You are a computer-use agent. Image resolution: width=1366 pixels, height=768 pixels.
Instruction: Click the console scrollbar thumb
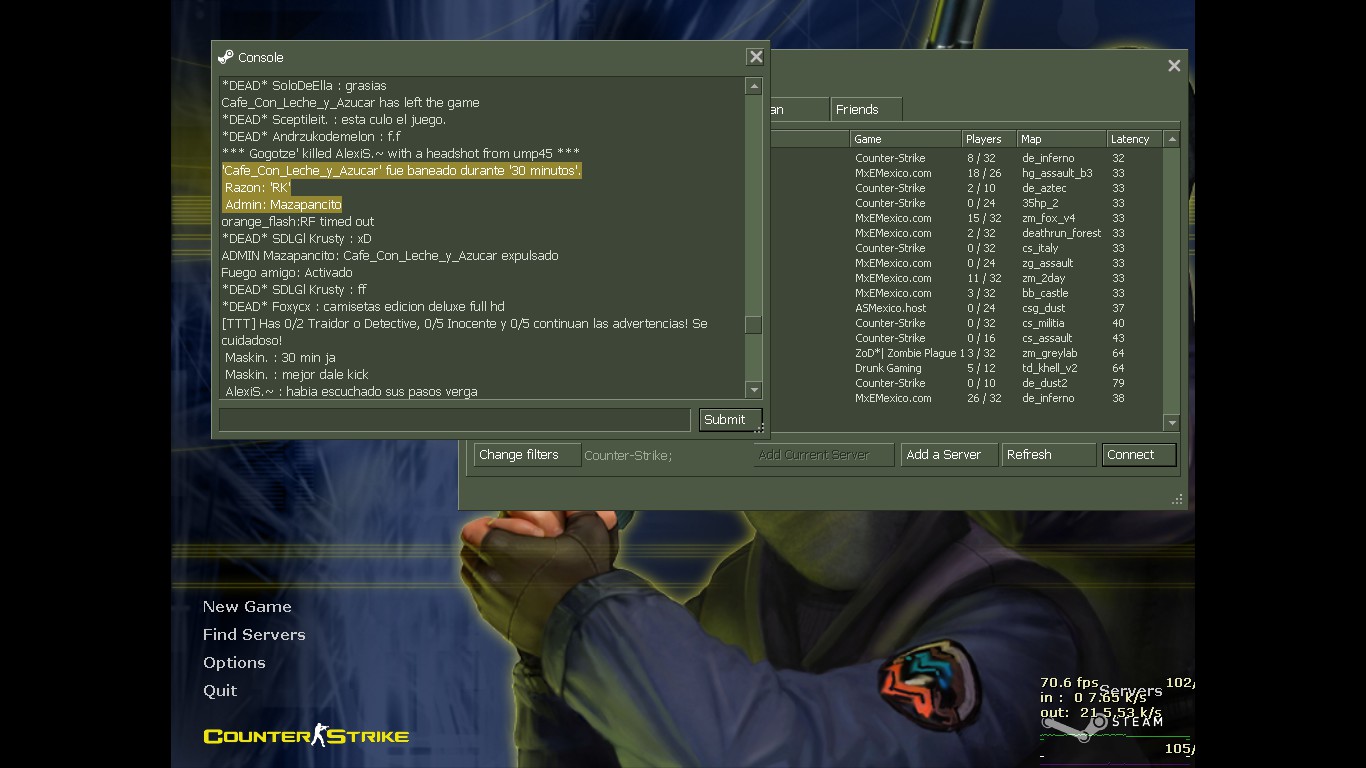point(754,325)
